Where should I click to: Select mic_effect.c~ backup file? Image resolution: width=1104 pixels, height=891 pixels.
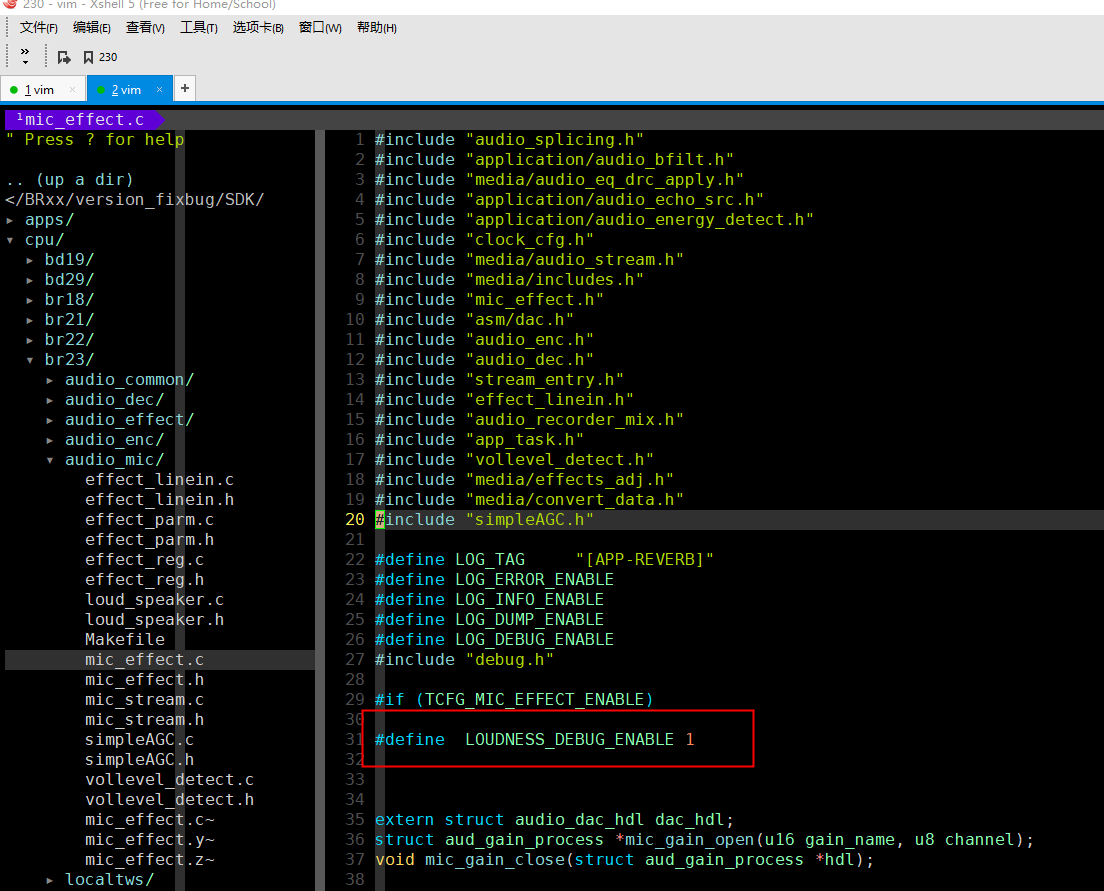(x=149, y=820)
